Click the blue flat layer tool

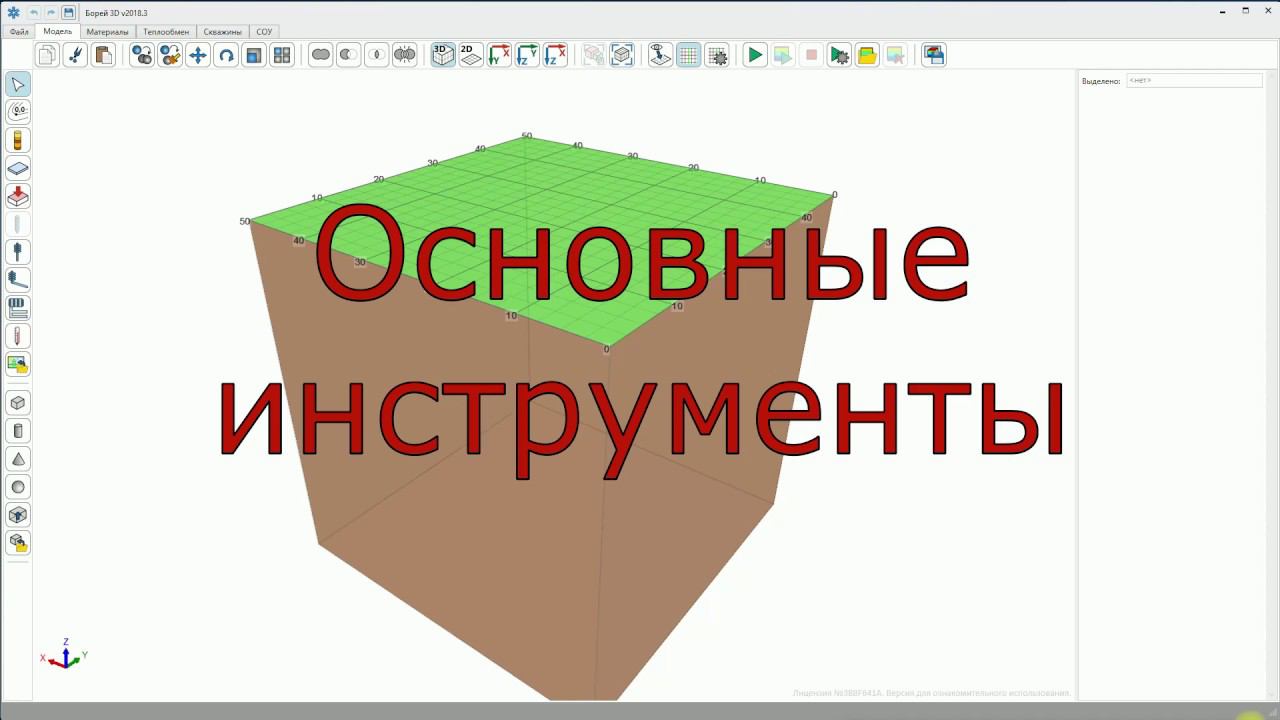point(18,168)
